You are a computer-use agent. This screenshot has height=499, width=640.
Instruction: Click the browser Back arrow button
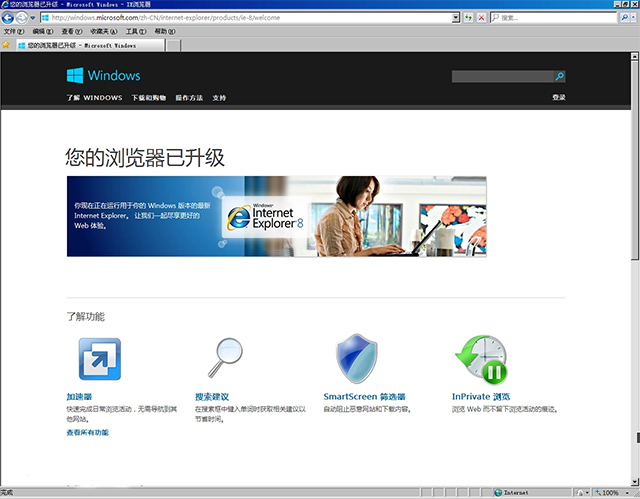(9, 18)
